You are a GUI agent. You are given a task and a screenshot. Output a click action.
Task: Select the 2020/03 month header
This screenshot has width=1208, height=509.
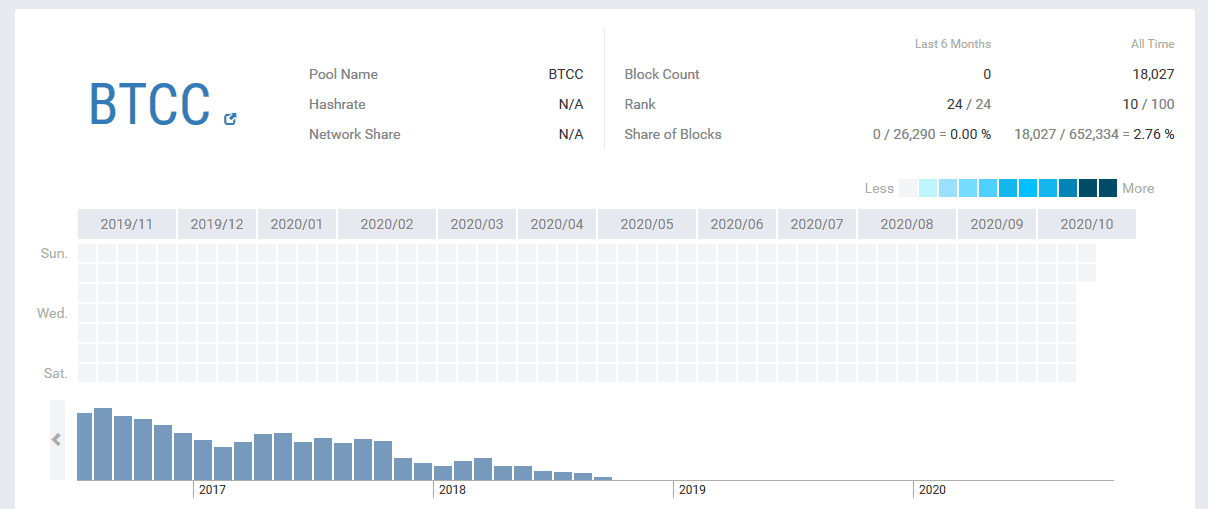click(477, 224)
